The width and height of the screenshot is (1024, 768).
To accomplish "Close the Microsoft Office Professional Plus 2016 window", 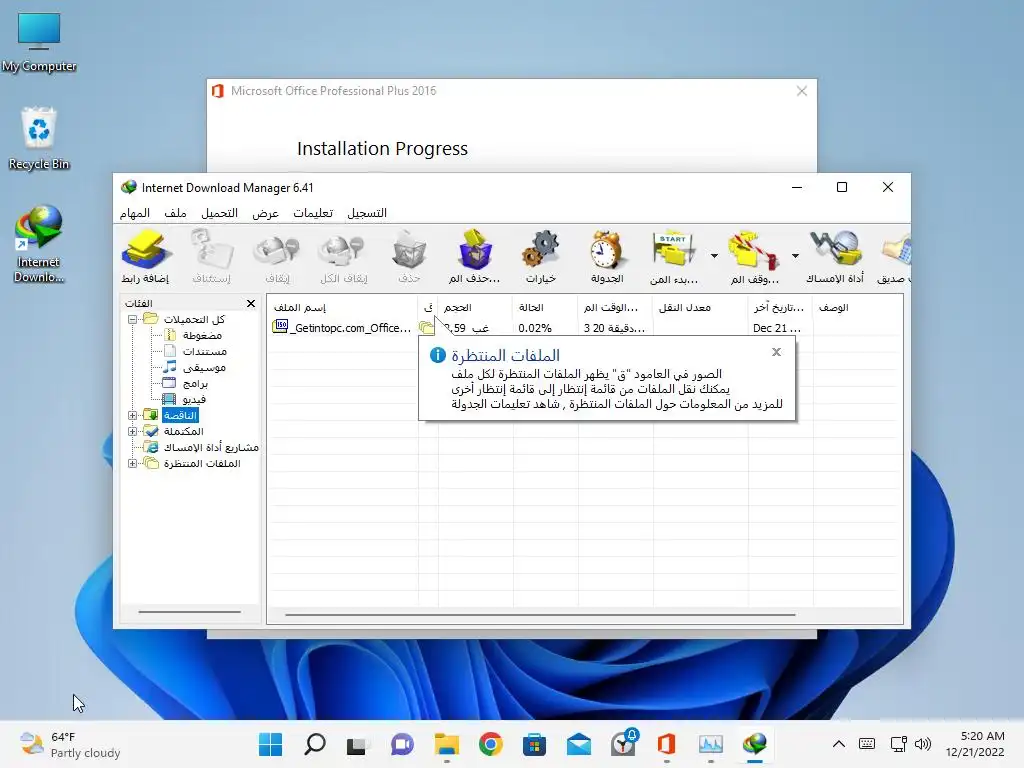I will [x=802, y=91].
